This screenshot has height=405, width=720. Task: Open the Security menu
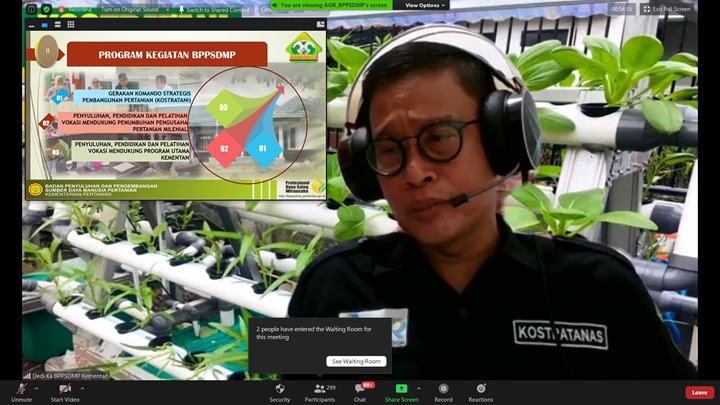280,393
